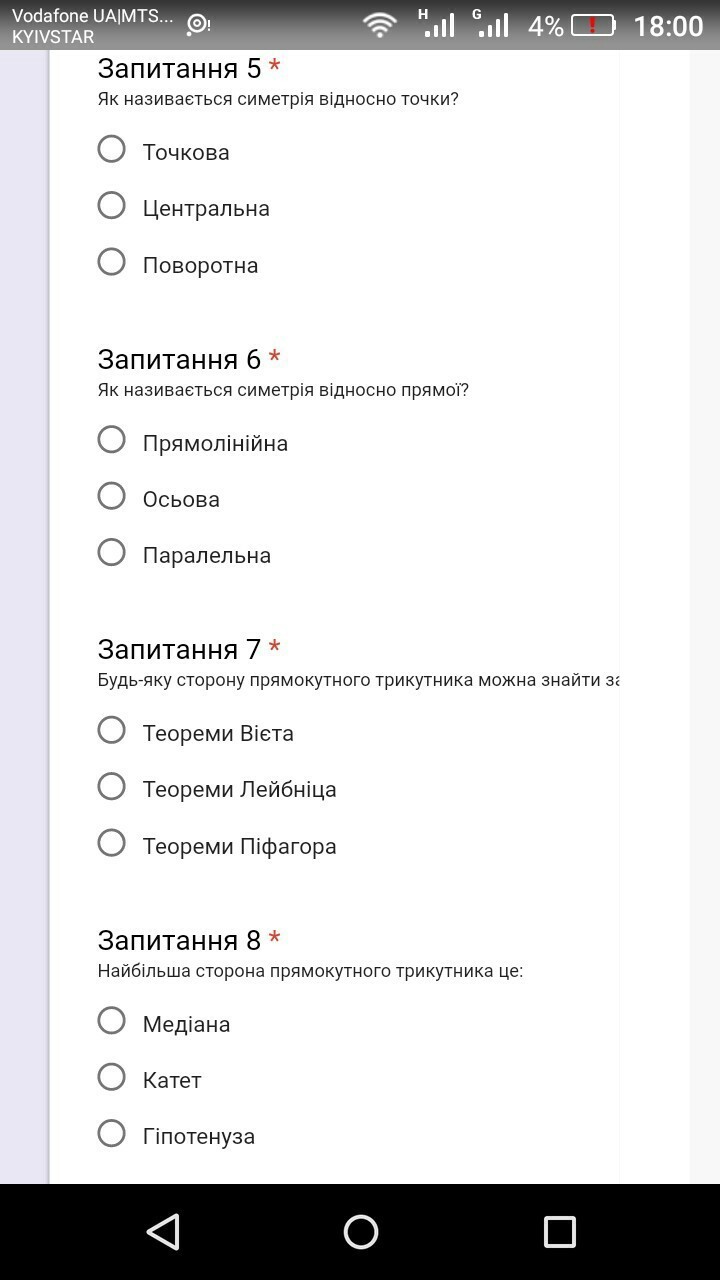Image resolution: width=720 pixels, height=1280 pixels.
Task: Tap the Android home circle button
Action: [361, 1232]
